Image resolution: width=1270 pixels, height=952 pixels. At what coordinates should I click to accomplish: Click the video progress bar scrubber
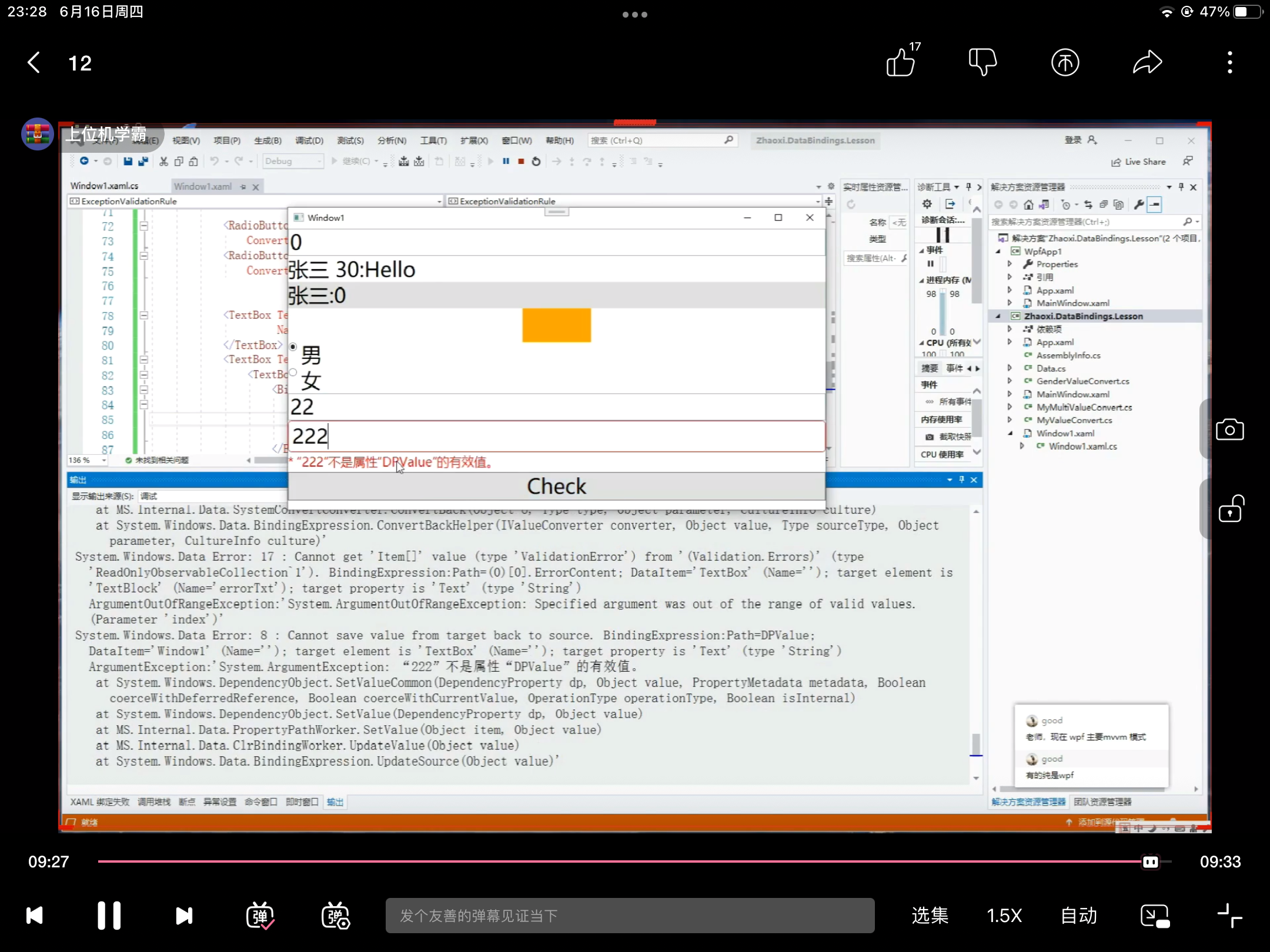tap(1150, 862)
